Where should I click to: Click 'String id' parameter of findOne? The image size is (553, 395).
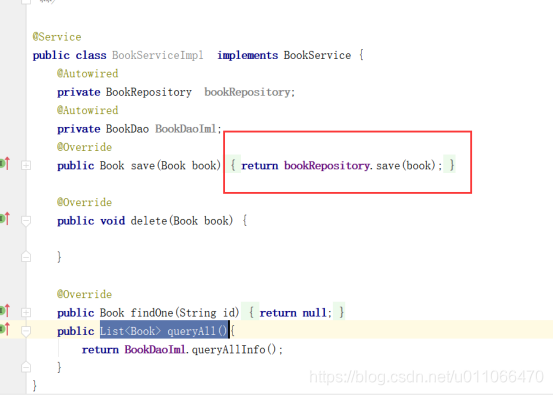pos(207,313)
